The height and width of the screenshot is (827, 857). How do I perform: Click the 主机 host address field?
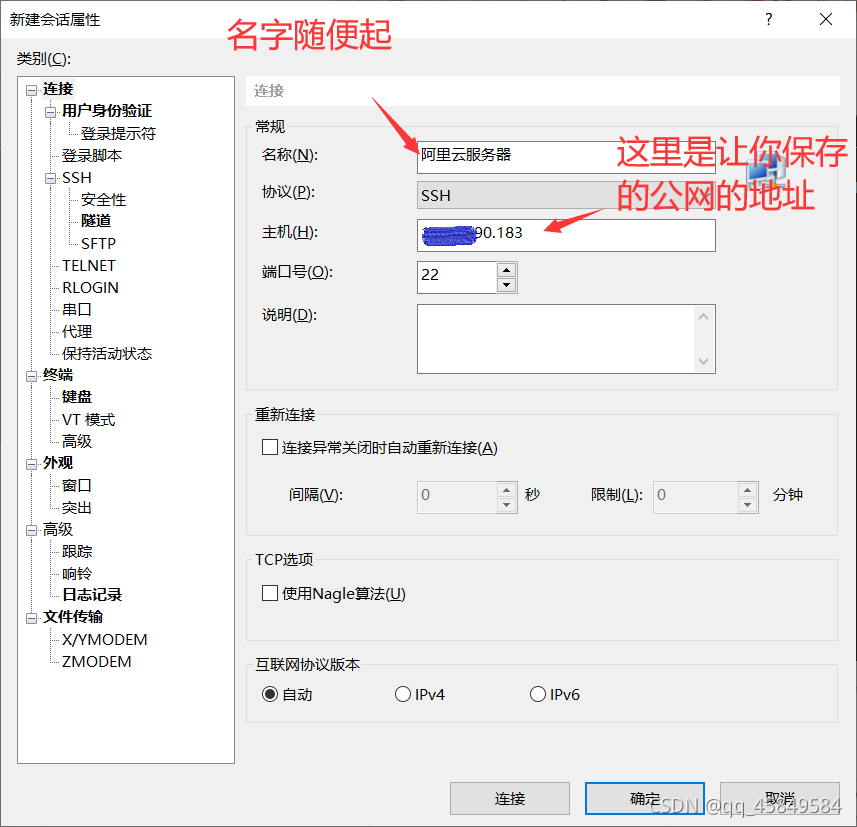pos(566,235)
